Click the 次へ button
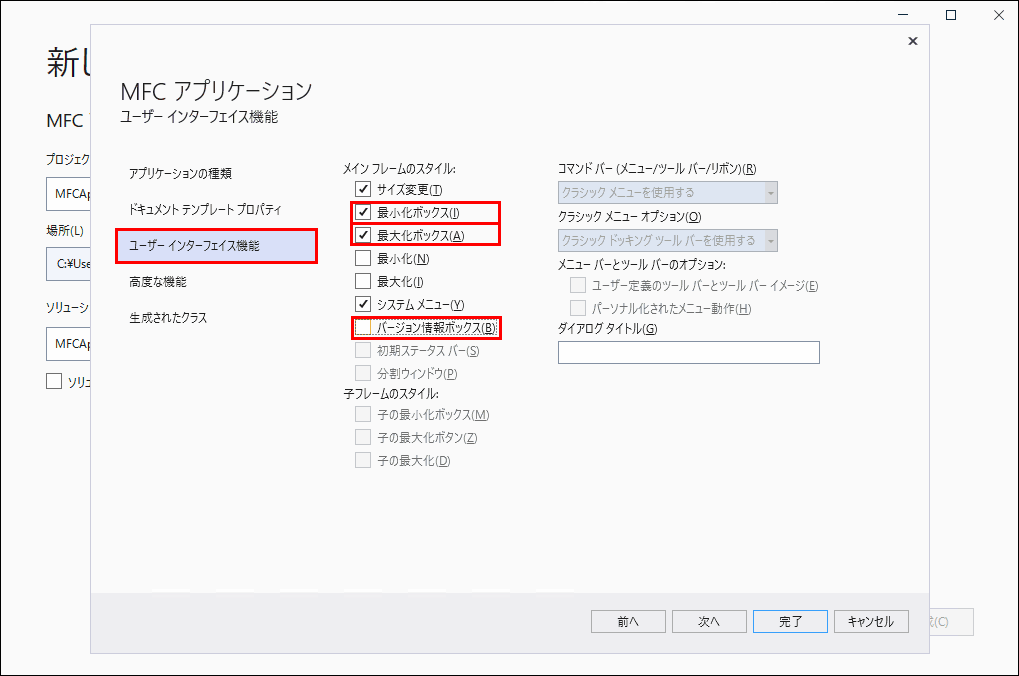The width and height of the screenshot is (1019, 676). click(x=709, y=621)
